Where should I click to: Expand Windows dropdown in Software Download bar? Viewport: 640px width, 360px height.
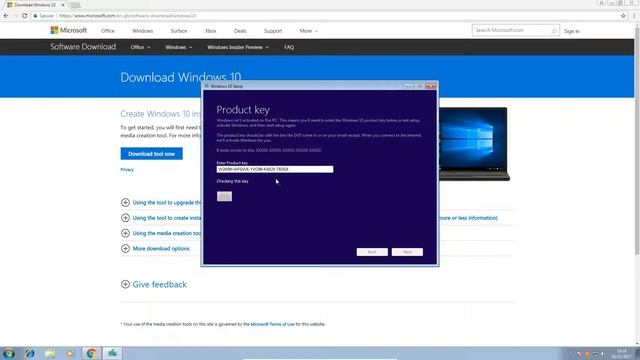178,47
